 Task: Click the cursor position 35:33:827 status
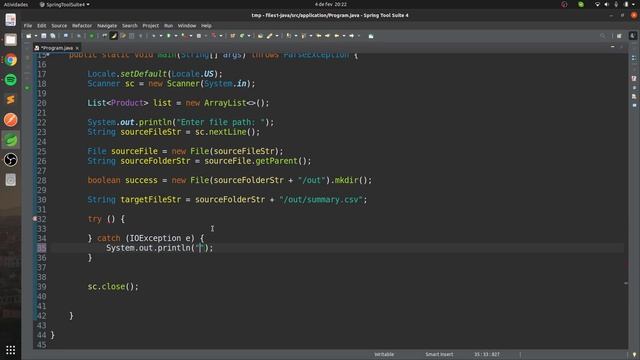coord(487,354)
